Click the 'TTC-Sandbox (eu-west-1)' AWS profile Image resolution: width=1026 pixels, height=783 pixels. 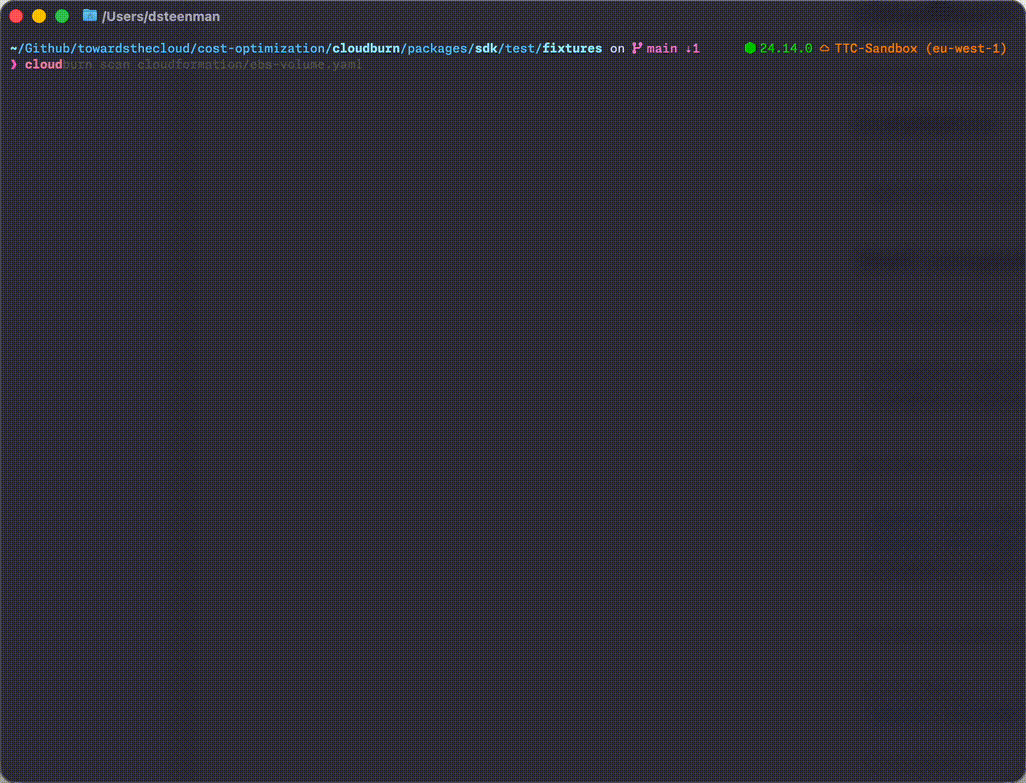pos(921,48)
